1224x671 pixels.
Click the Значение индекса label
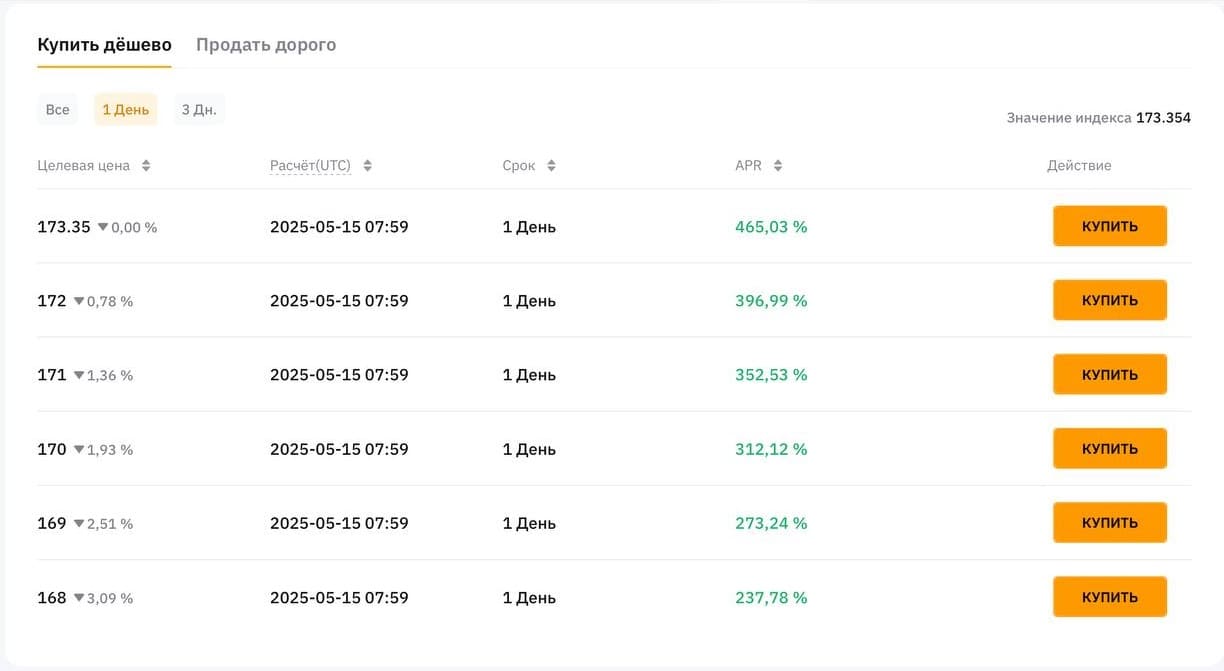coord(1068,118)
